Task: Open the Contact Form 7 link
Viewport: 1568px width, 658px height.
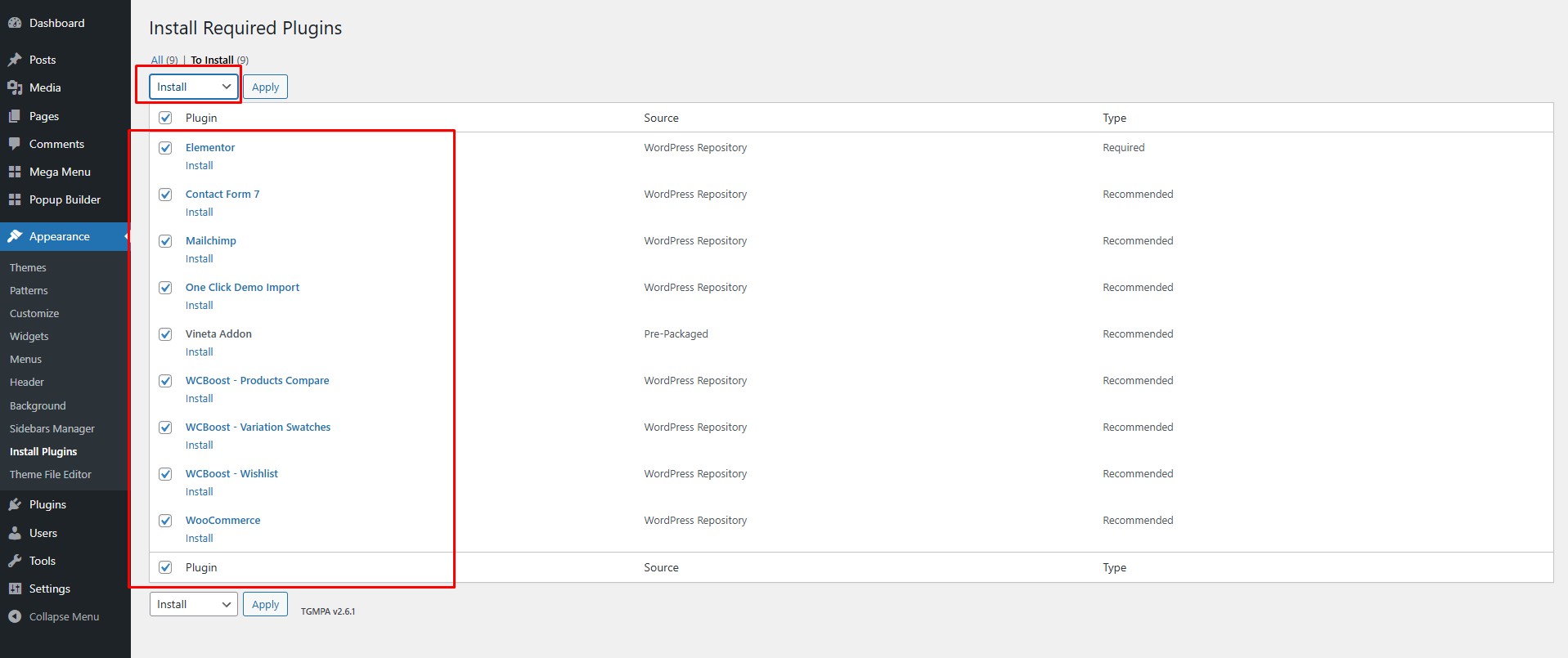Action: (222, 194)
